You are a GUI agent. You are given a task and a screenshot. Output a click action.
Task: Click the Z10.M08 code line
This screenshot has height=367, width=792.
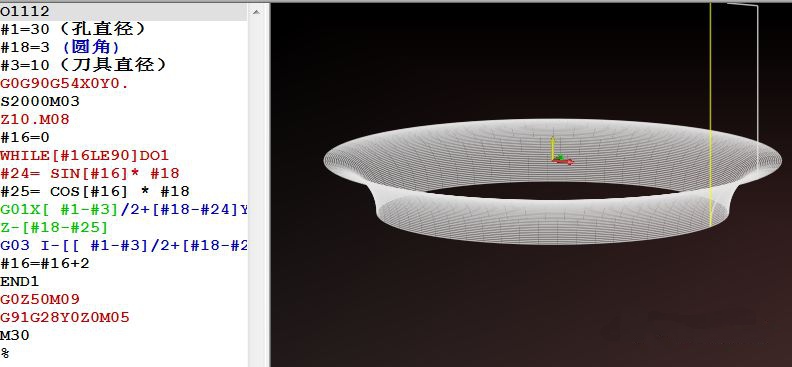pyautogui.click(x=35, y=120)
